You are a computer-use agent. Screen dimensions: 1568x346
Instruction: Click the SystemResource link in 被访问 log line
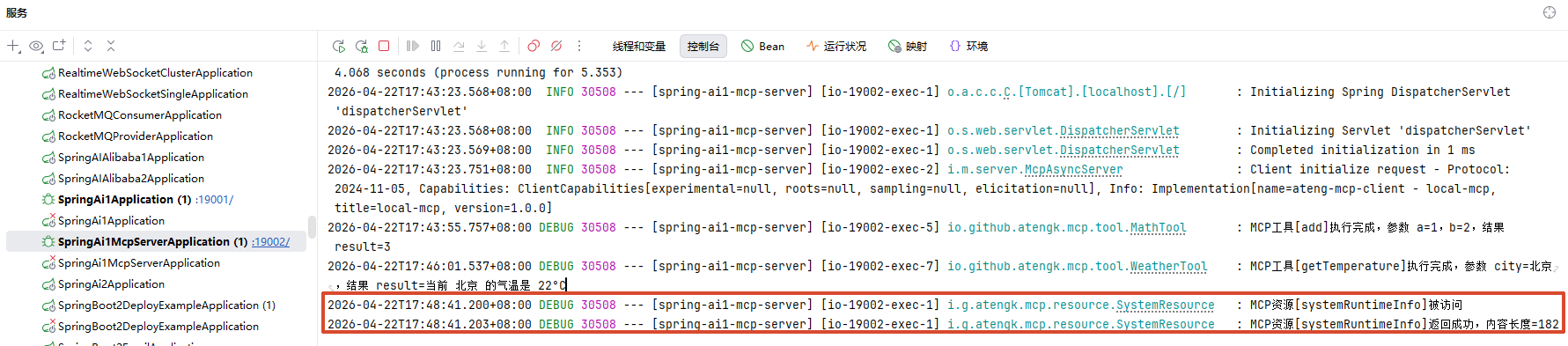click(x=1165, y=305)
